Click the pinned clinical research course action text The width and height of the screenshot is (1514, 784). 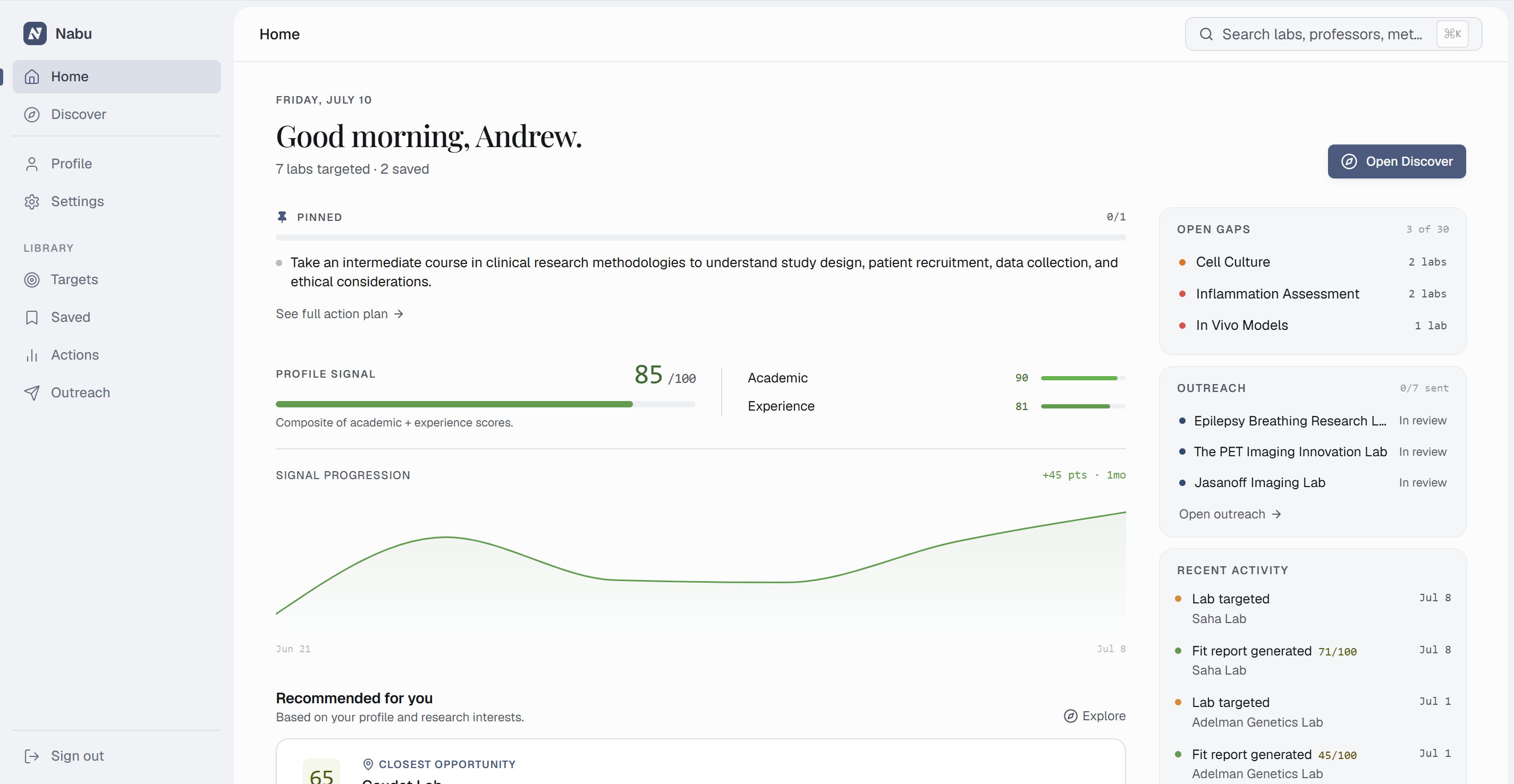tap(704, 272)
